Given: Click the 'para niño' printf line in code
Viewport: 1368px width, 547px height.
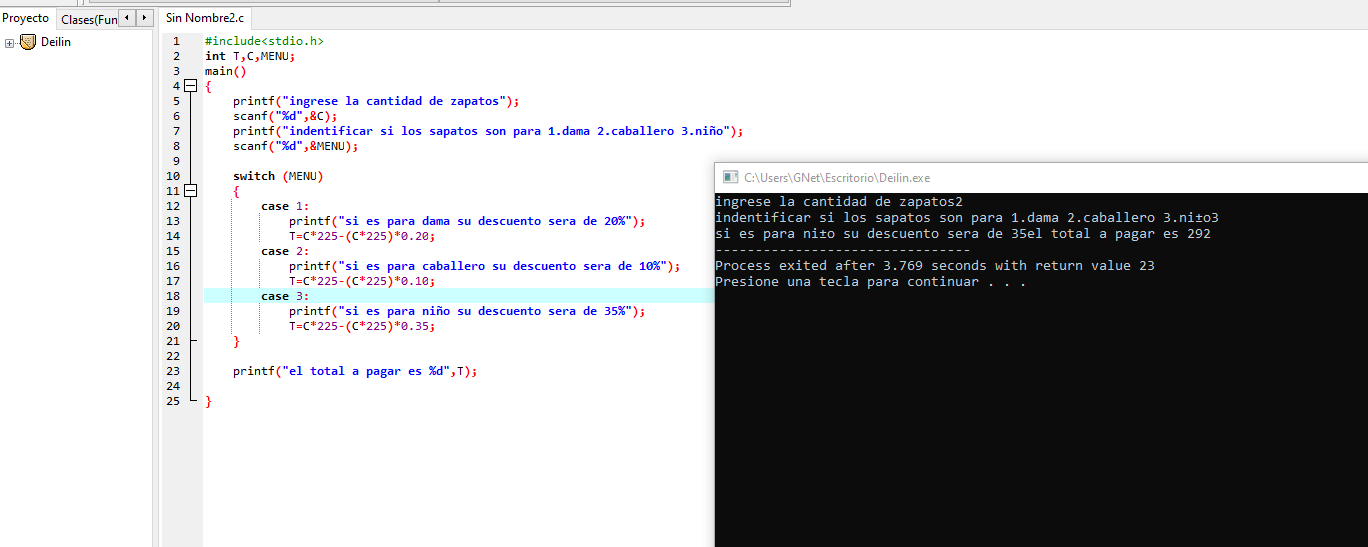Looking at the screenshot, I should (x=468, y=311).
